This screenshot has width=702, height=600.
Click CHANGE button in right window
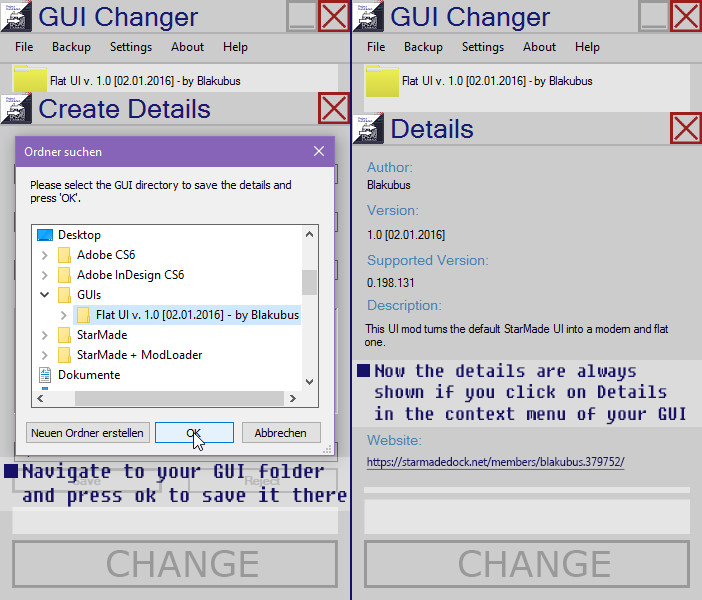tap(527, 564)
